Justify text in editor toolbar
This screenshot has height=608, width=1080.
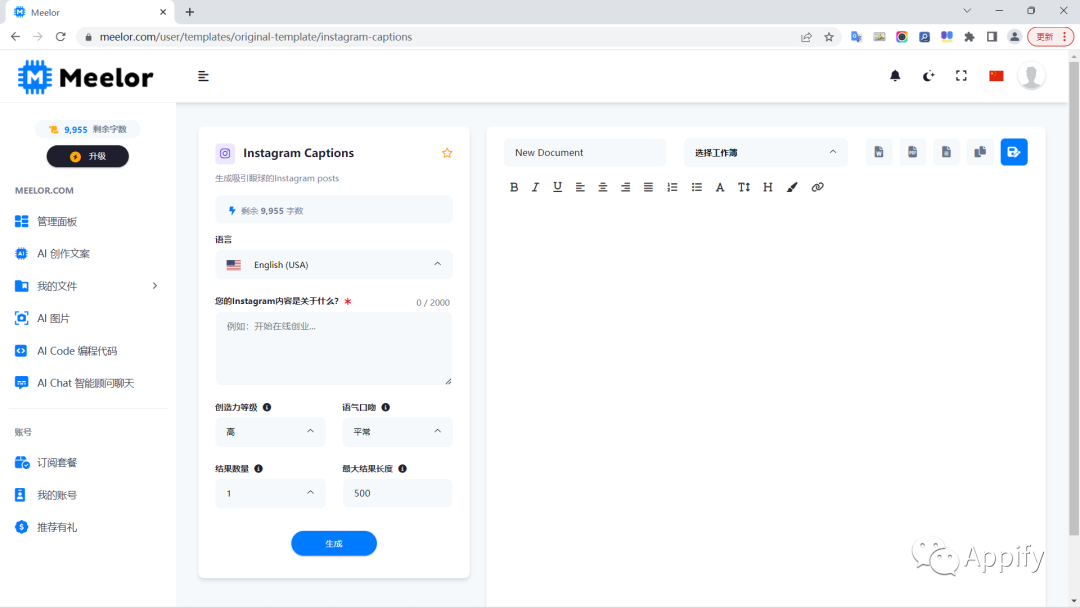648,187
